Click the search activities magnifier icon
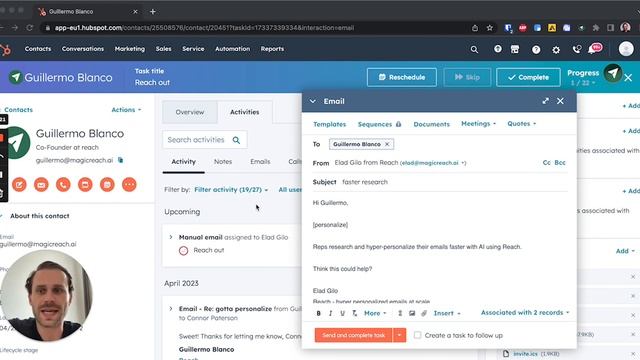 coord(236,140)
